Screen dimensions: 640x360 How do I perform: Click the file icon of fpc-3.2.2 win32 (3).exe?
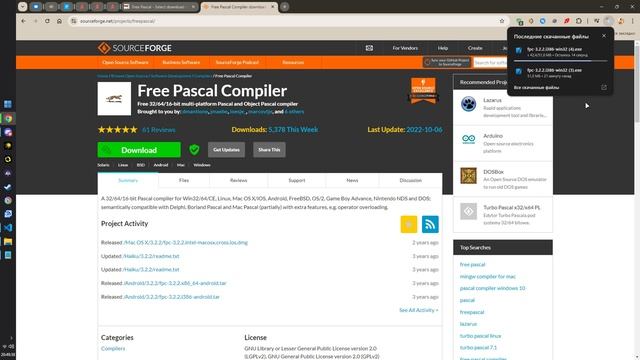click(518, 71)
